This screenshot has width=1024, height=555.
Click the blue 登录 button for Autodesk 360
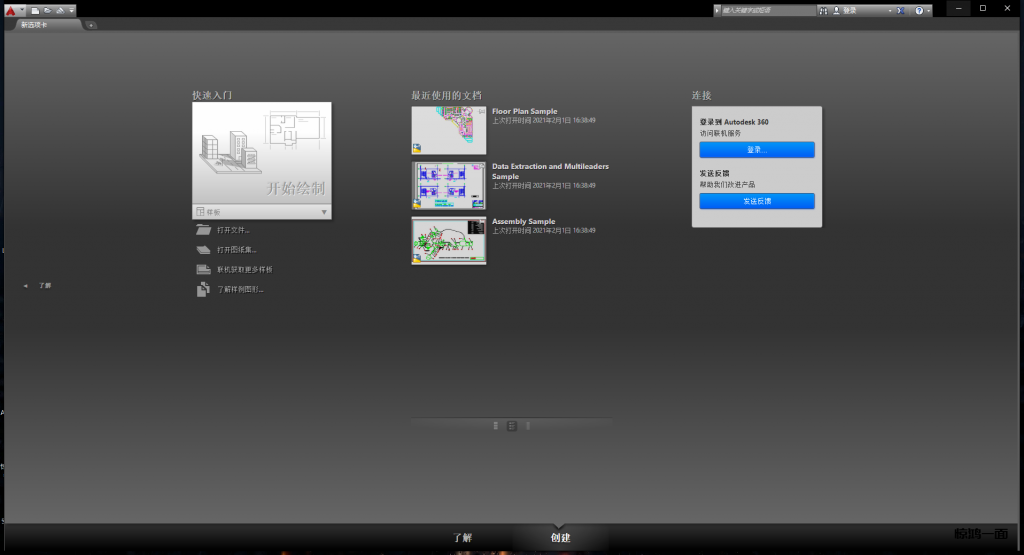coord(756,150)
